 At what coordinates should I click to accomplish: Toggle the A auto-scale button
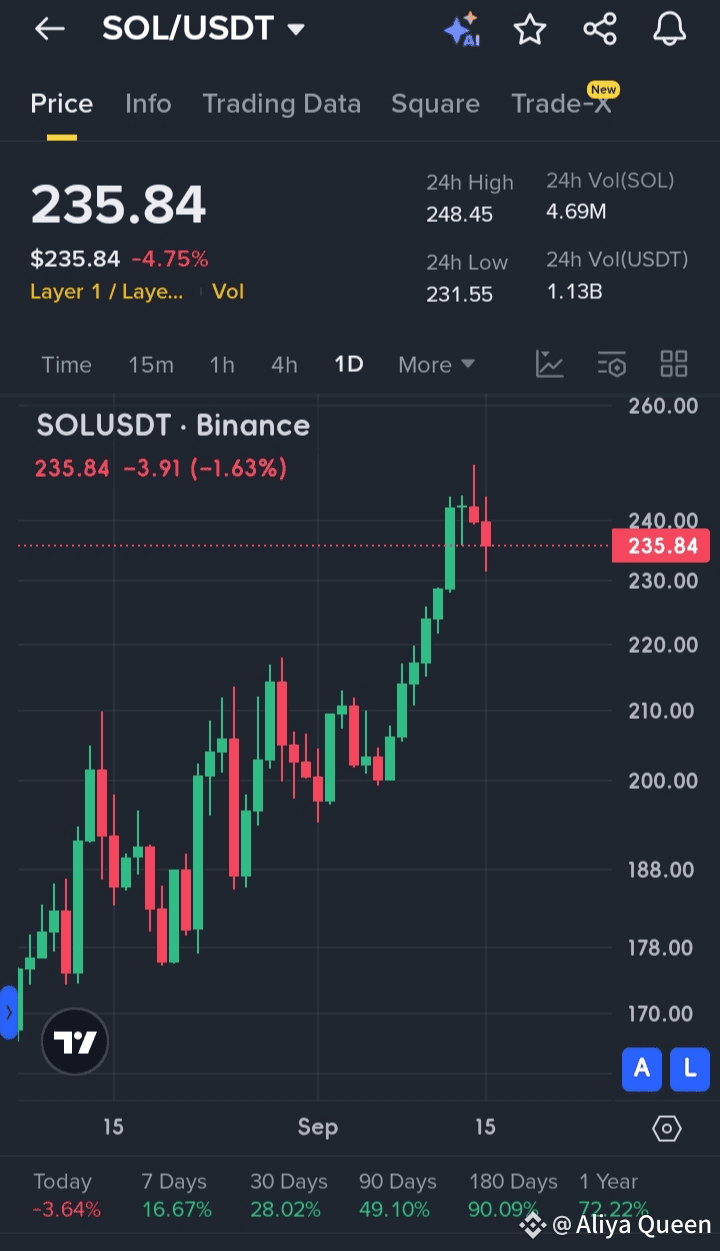[x=642, y=1069]
